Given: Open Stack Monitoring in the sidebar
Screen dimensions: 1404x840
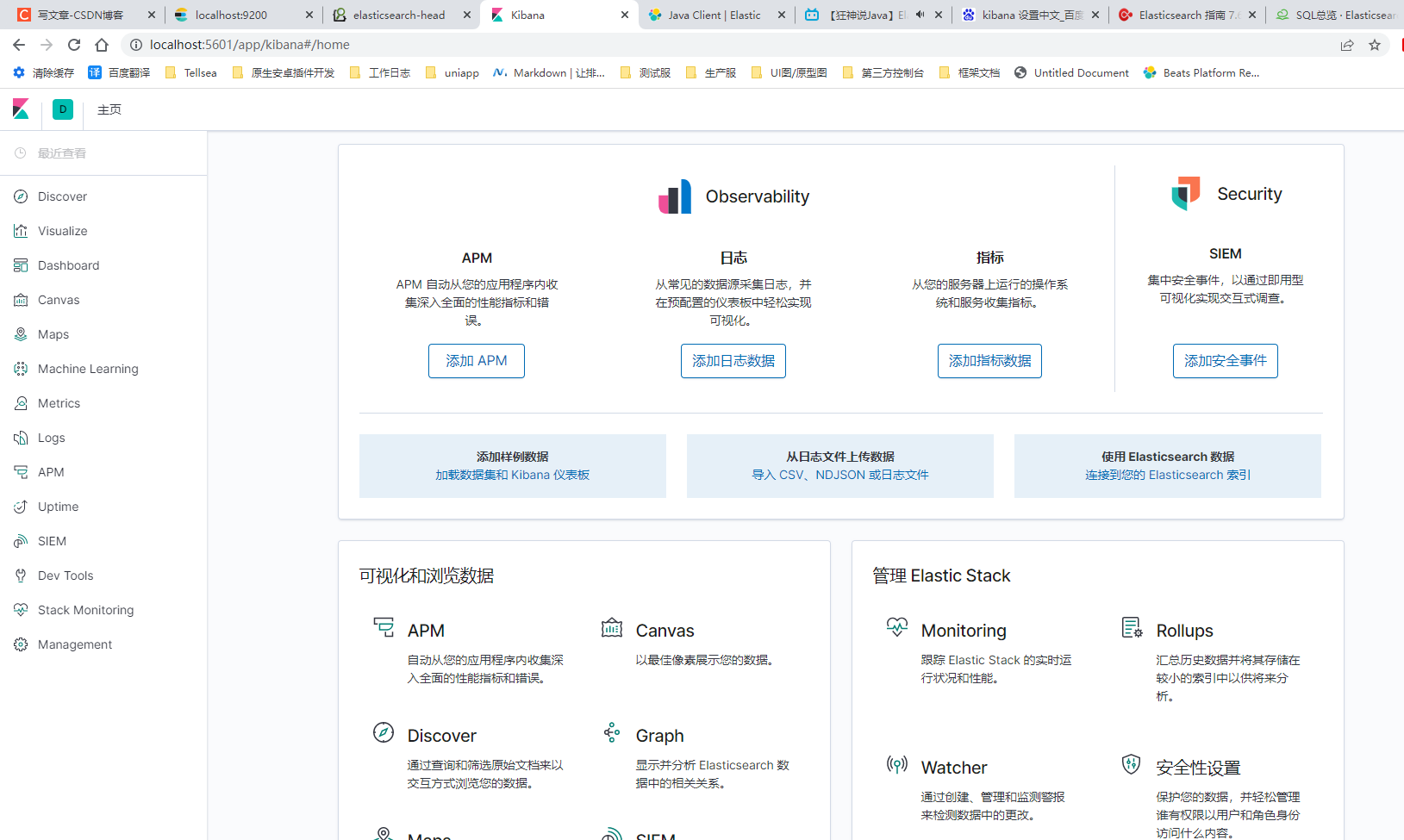Looking at the screenshot, I should pos(85,610).
